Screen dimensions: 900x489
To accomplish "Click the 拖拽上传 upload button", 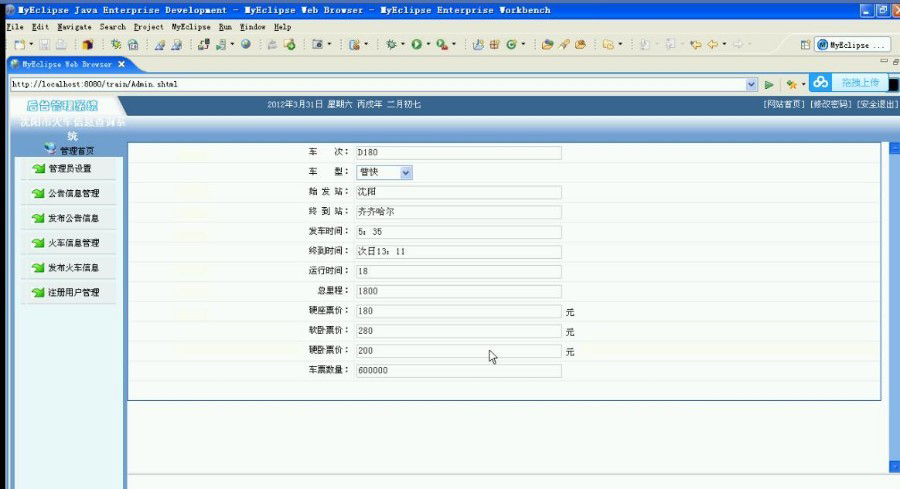I will point(860,83).
